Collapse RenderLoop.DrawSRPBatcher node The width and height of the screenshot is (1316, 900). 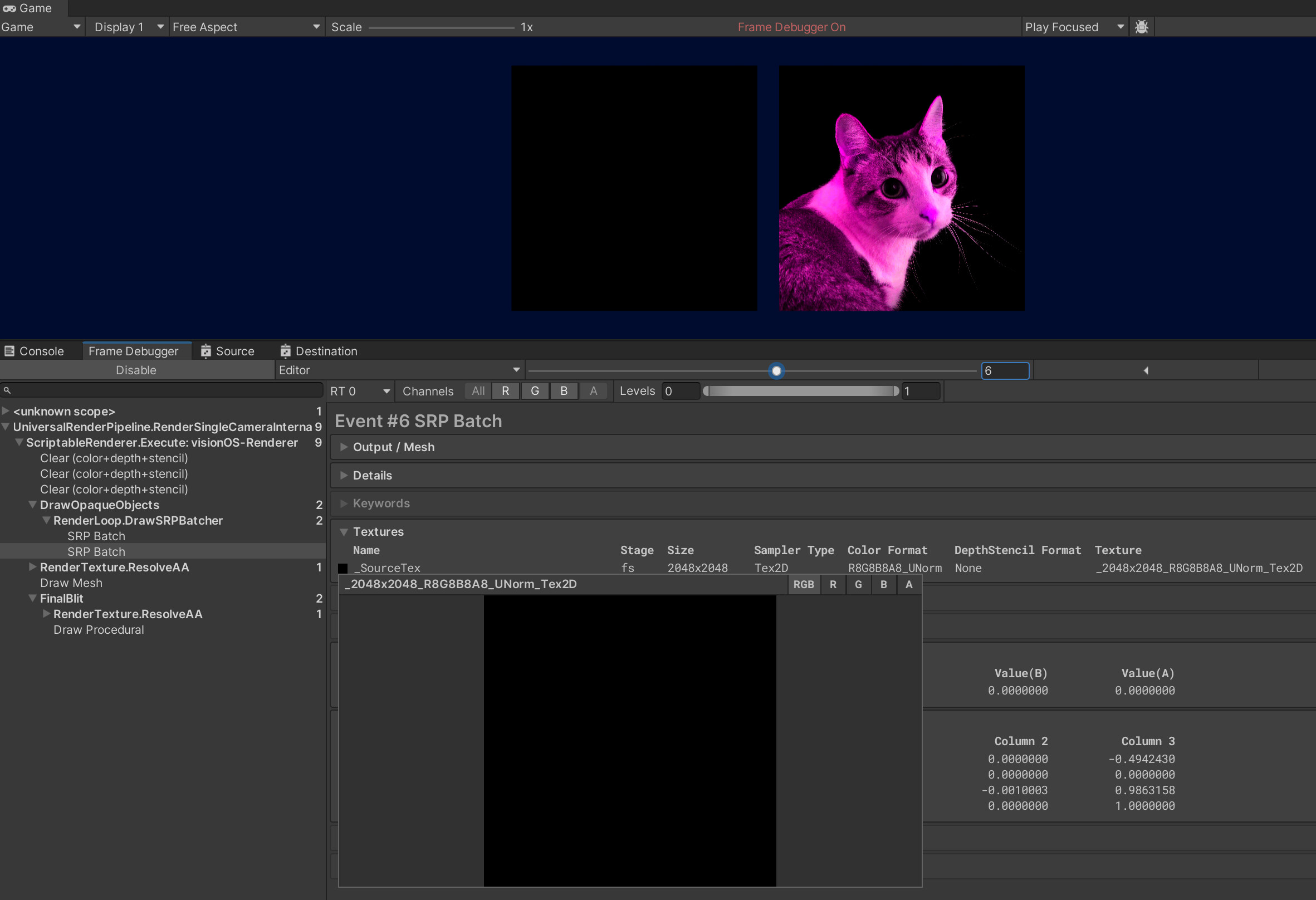click(46, 520)
